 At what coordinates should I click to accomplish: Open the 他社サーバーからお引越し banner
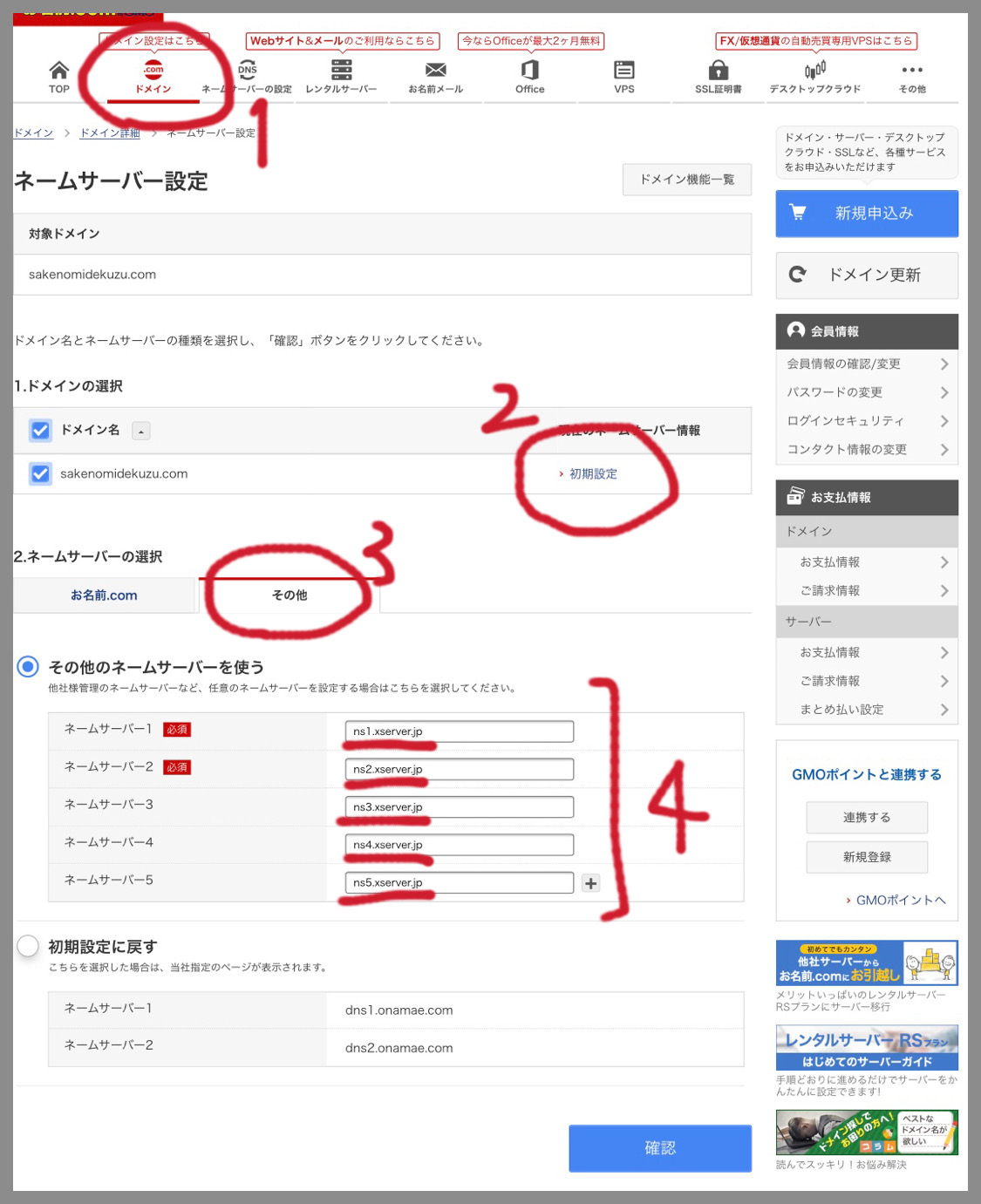867,963
